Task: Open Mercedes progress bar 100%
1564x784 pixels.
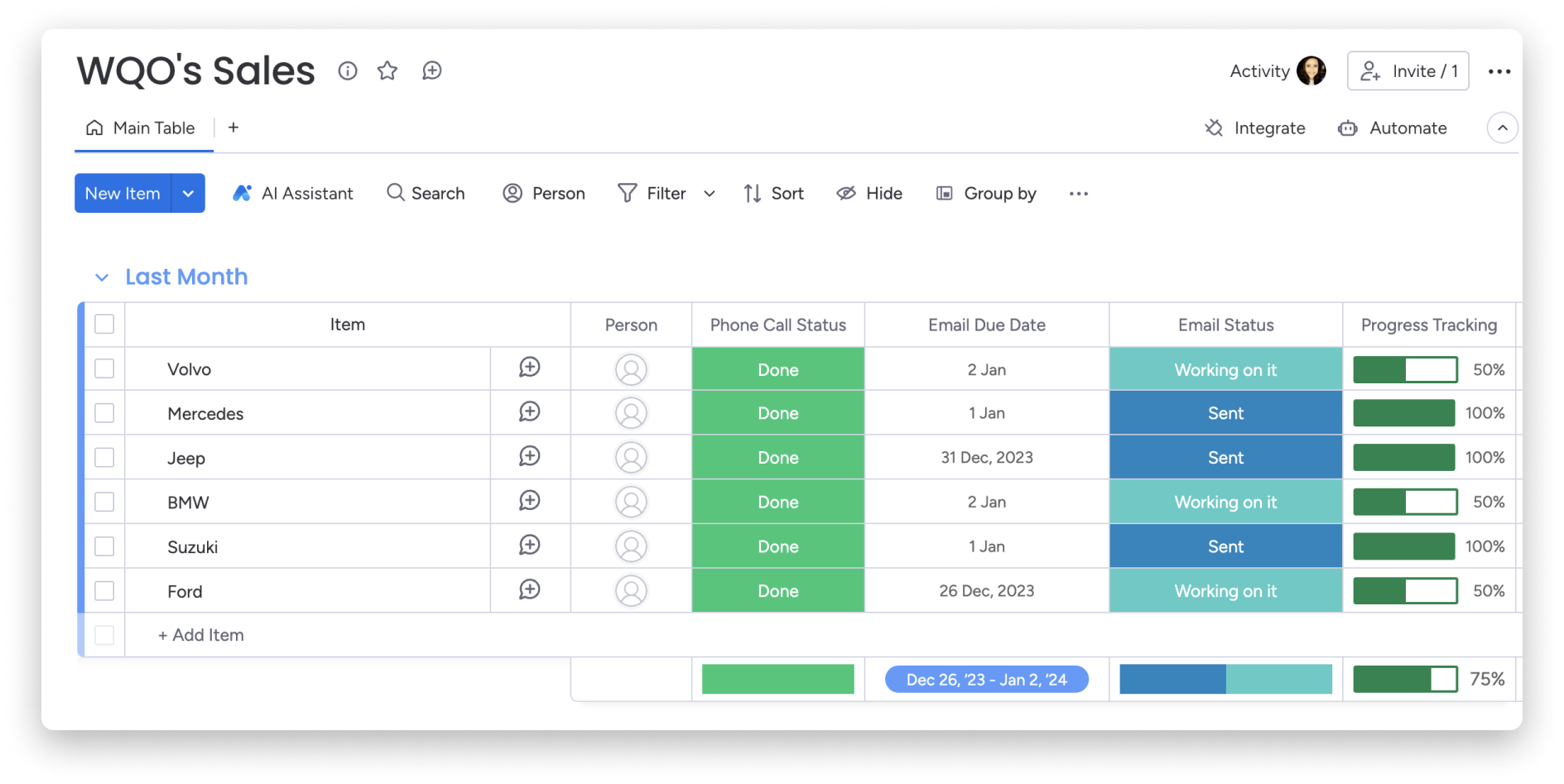Action: click(1404, 413)
